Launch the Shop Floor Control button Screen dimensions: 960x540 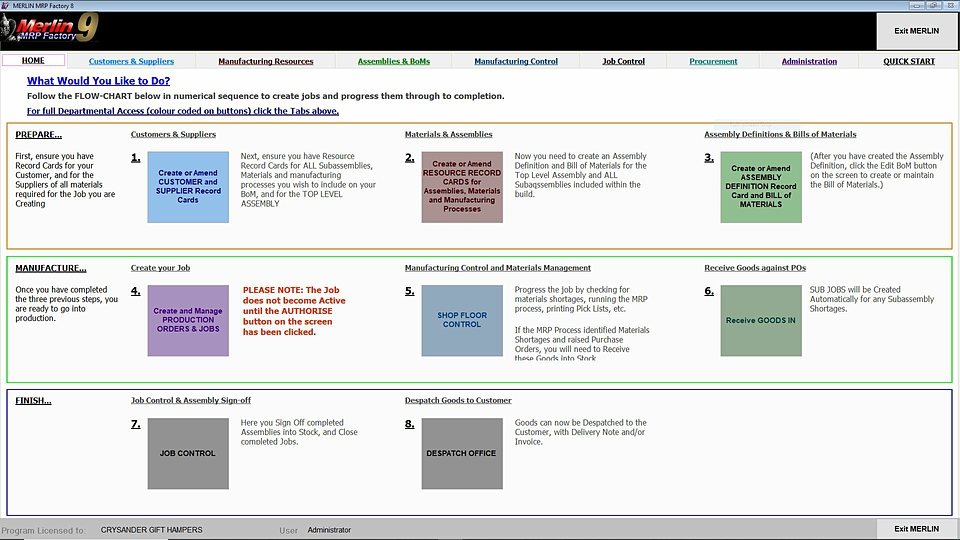point(462,320)
